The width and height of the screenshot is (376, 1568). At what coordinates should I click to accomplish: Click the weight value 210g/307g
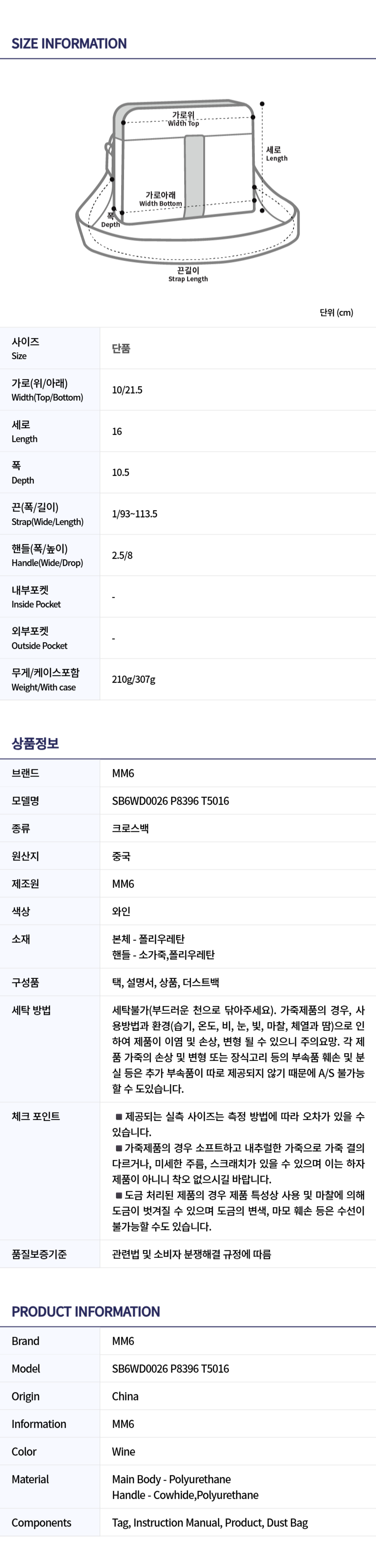(x=134, y=679)
